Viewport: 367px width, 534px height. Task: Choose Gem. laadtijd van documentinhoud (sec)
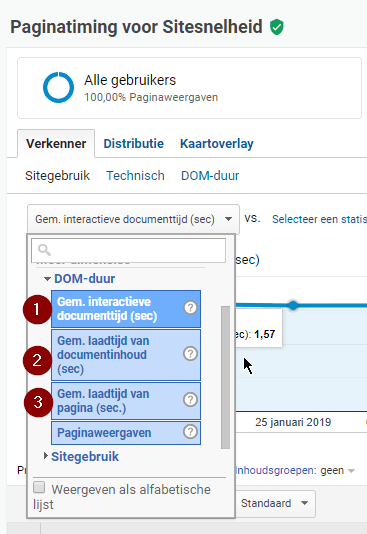(x=126, y=355)
